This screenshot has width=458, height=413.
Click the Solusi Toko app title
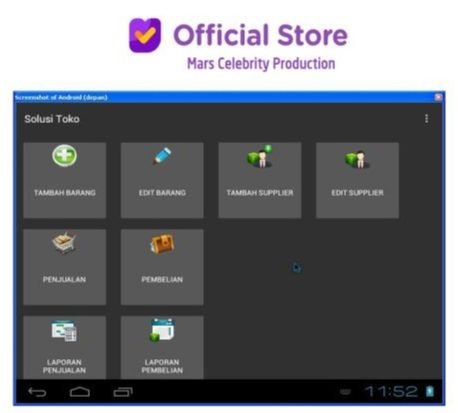(52, 119)
